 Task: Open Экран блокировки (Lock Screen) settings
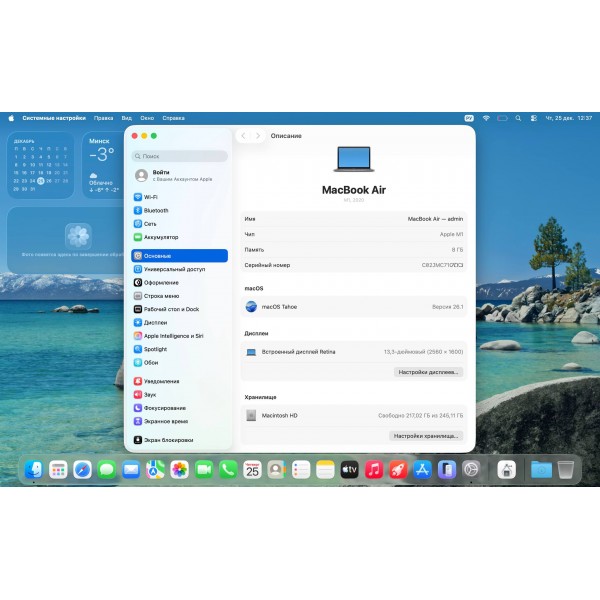tap(168, 440)
